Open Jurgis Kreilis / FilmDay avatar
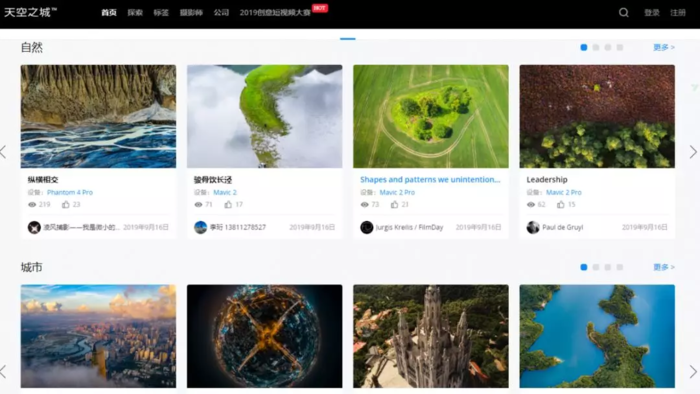 click(x=367, y=227)
